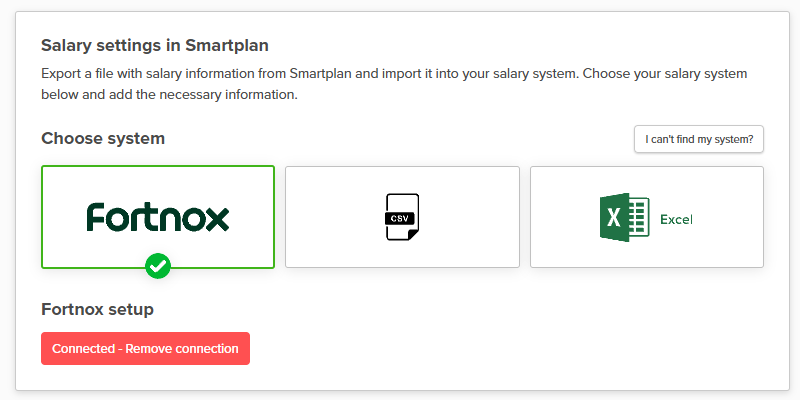800x400 pixels.
Task: Click the "Choose system" heading
Action: (x=103, y=138)
